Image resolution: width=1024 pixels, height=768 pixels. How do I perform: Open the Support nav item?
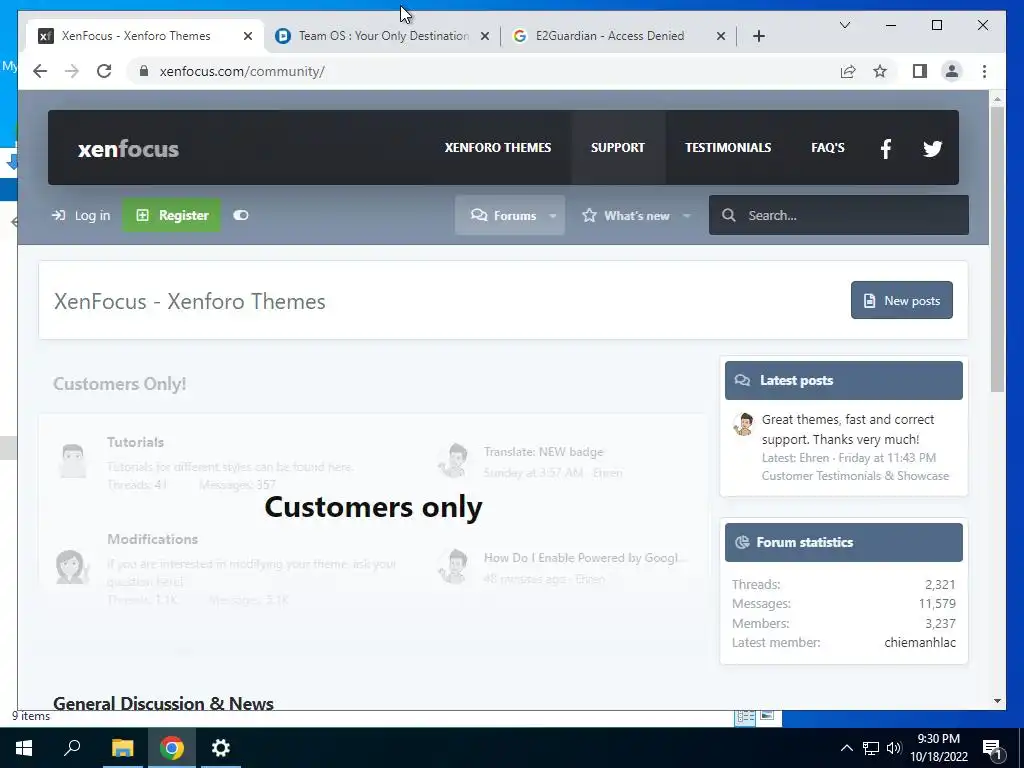618,148
